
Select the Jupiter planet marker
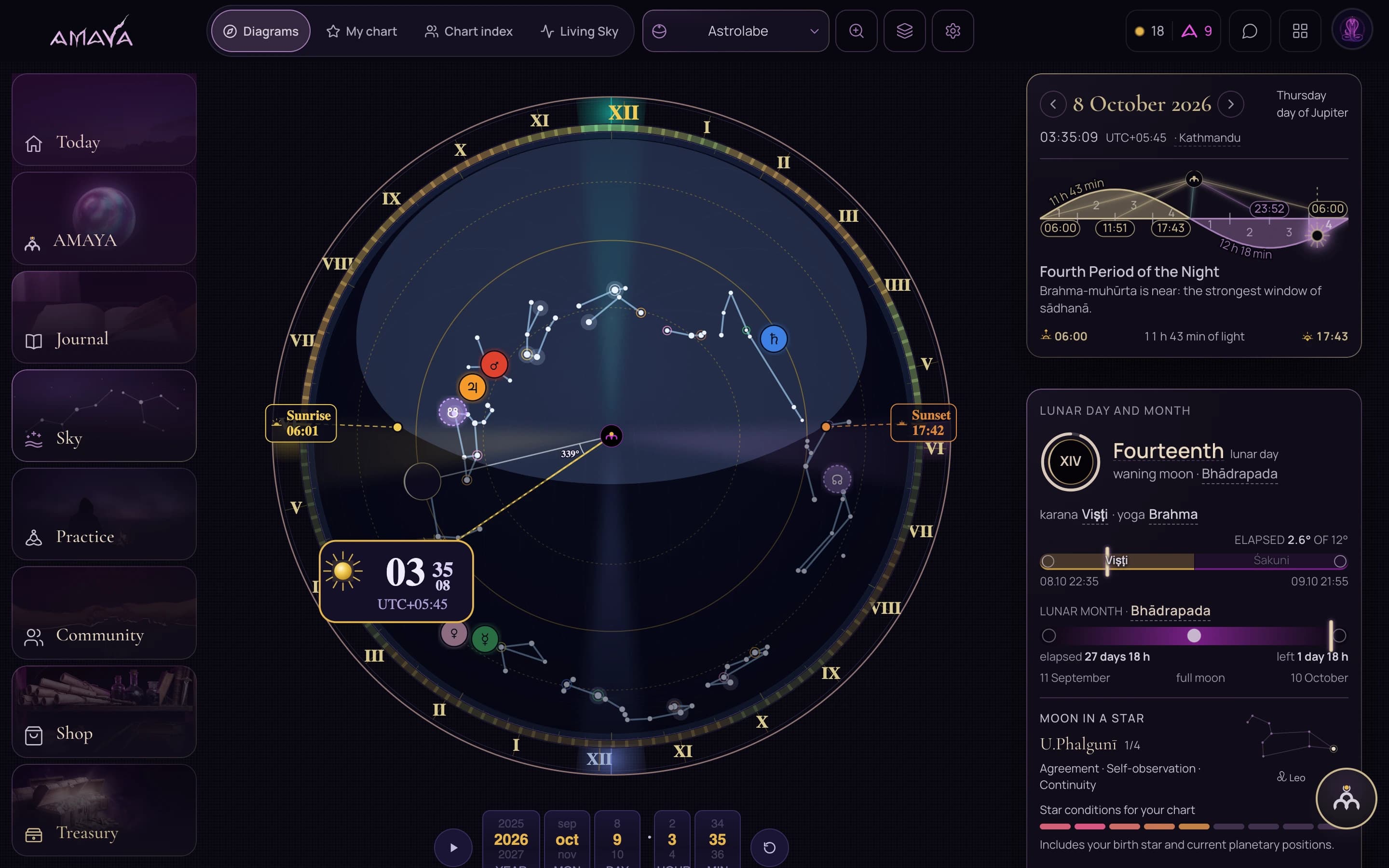[472, 387]
